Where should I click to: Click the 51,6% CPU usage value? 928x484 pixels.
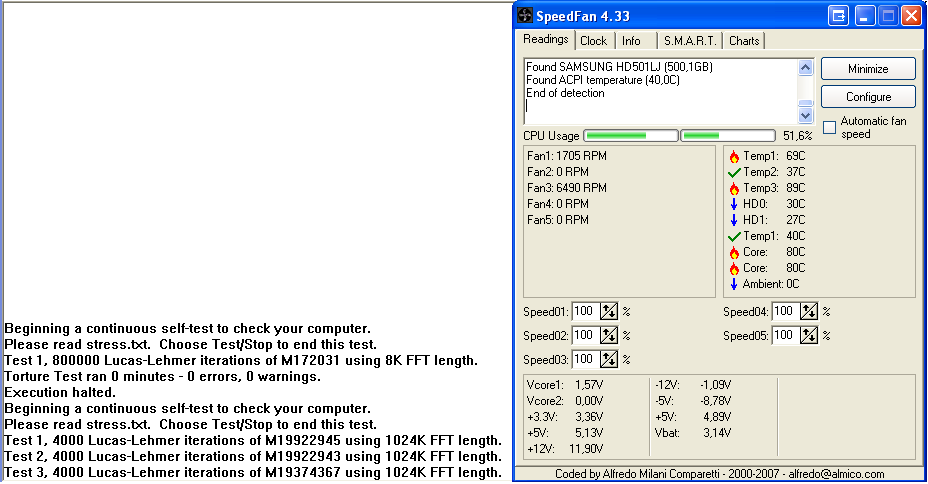[x=797, y=136]
